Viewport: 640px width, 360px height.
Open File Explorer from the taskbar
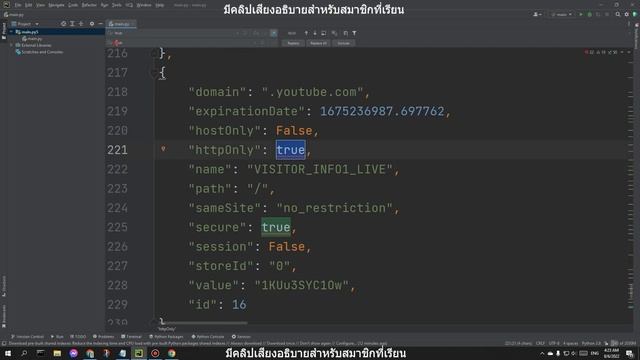(x=57, y=353)
